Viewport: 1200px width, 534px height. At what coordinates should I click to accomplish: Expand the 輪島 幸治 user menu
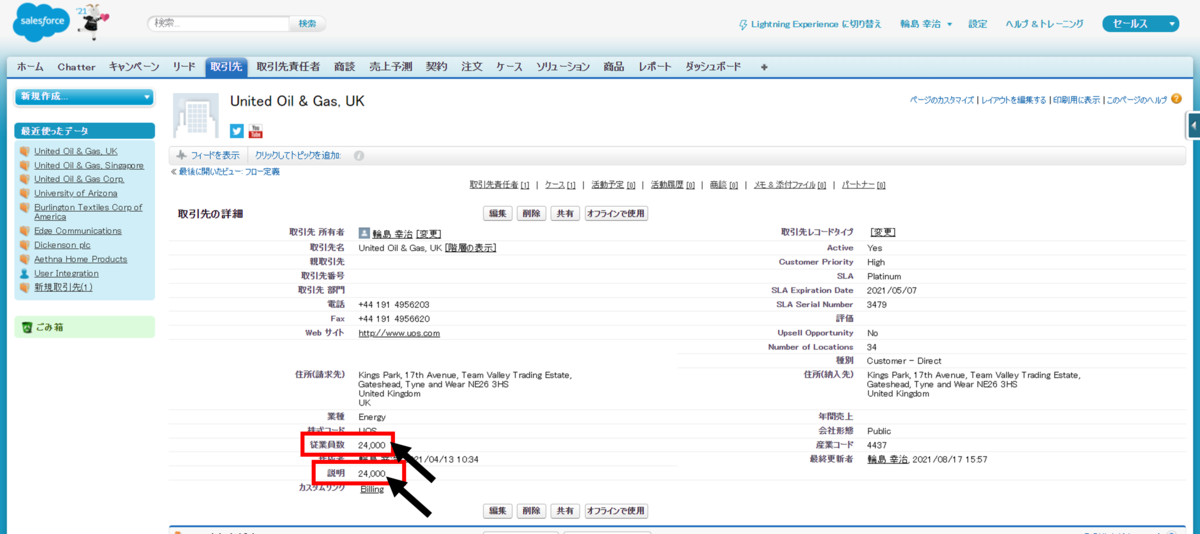924,24
